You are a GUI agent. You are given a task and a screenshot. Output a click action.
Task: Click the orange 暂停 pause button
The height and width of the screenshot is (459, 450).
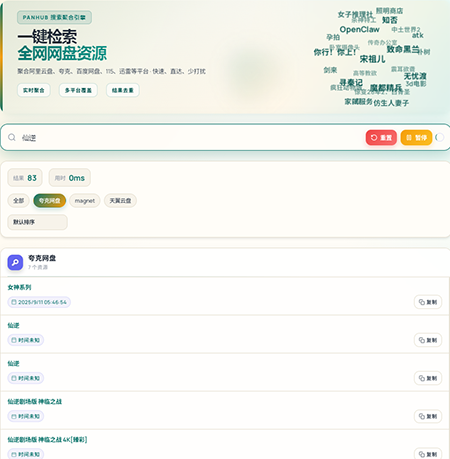(x=416, y=137)
